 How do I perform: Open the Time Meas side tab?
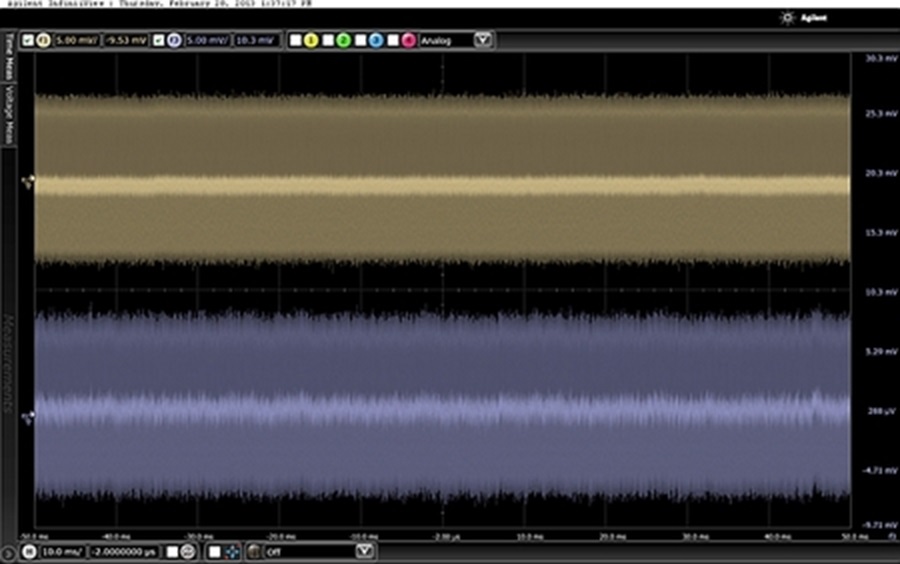(x=9, y=56)
